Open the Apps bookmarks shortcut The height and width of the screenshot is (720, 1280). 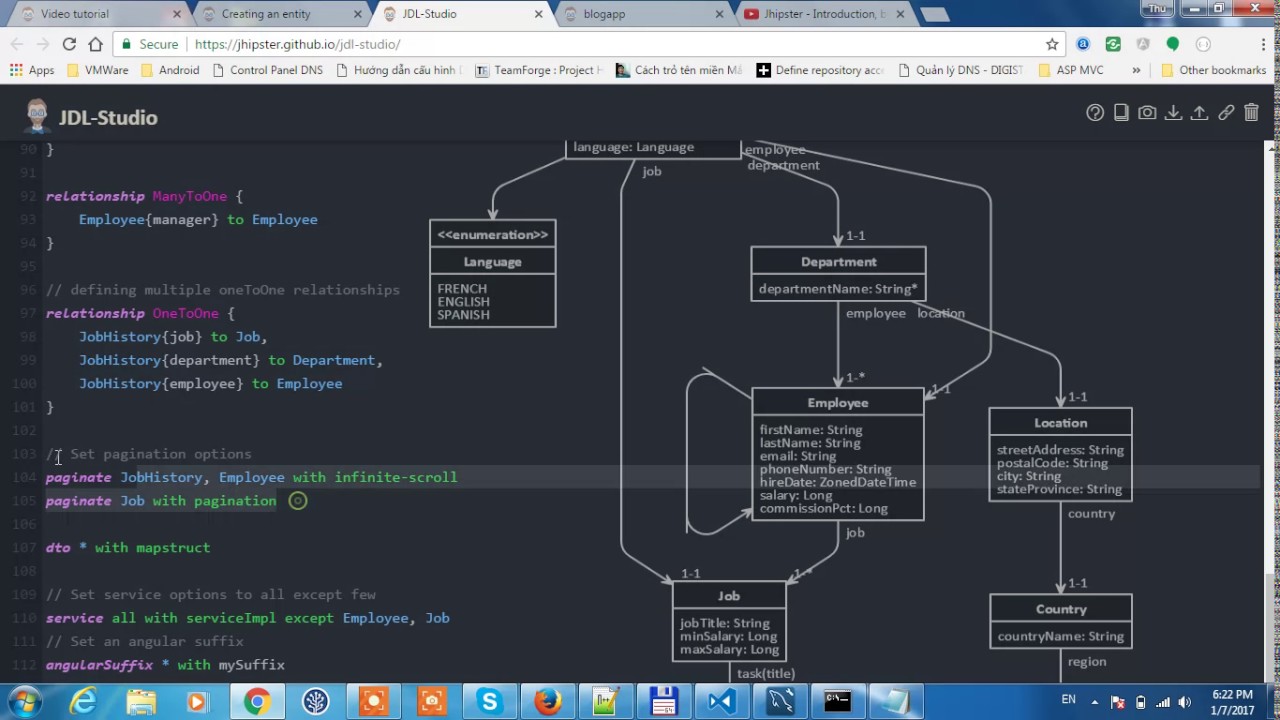(x=32, y=70)
